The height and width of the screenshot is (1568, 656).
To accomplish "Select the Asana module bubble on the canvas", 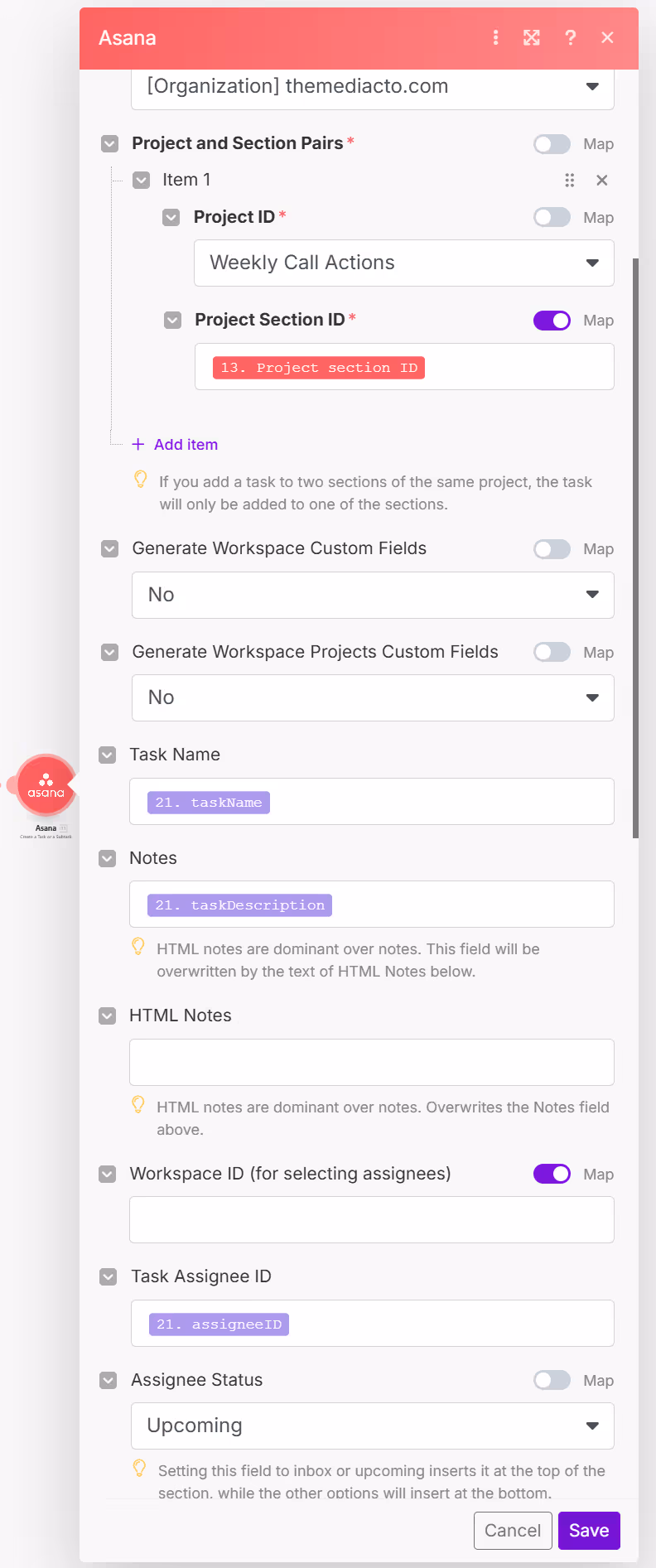I will click(45, 785).
